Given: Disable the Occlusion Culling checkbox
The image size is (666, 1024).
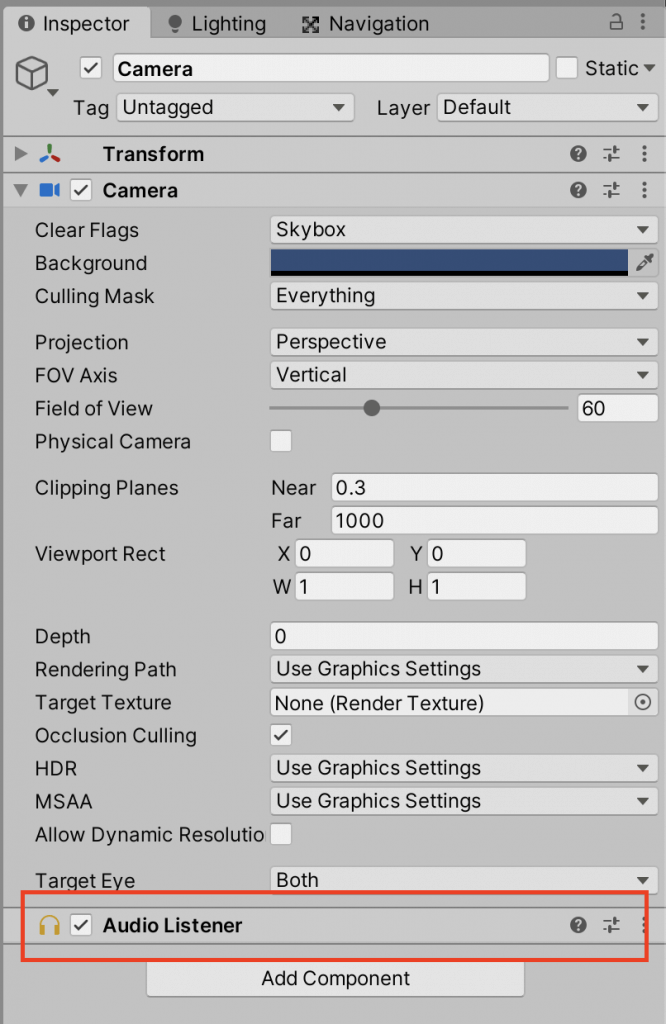Looking at the screenshot, I should pos(281,735).
